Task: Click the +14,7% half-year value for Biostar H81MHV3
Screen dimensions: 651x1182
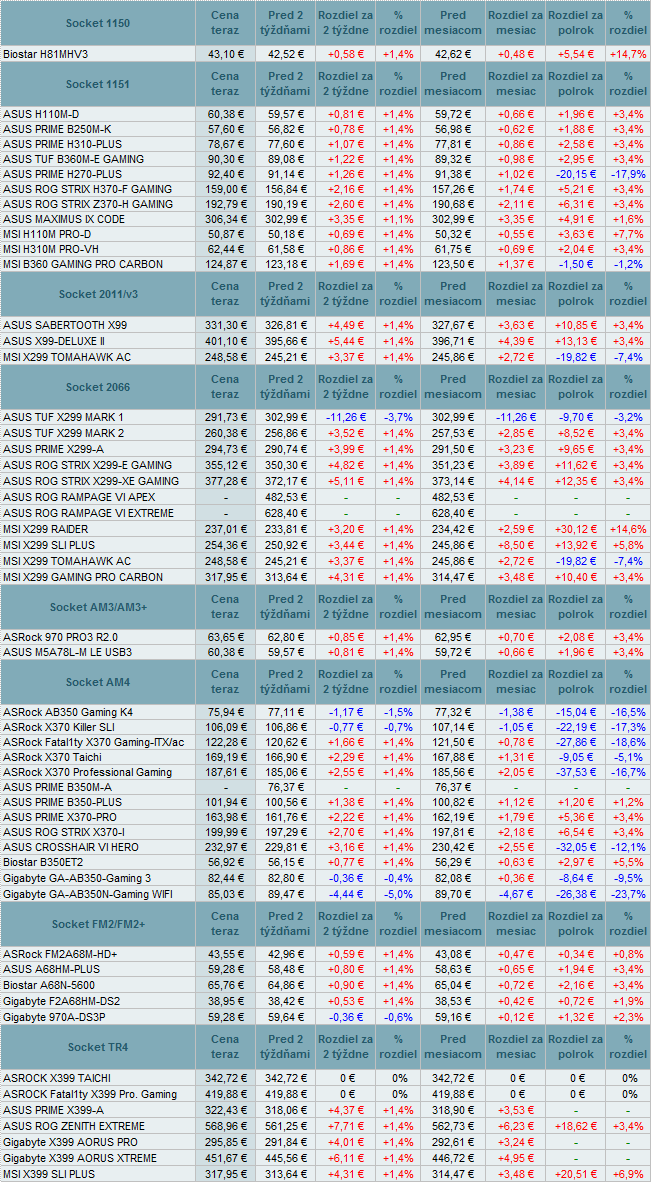Action: point(629,54)
